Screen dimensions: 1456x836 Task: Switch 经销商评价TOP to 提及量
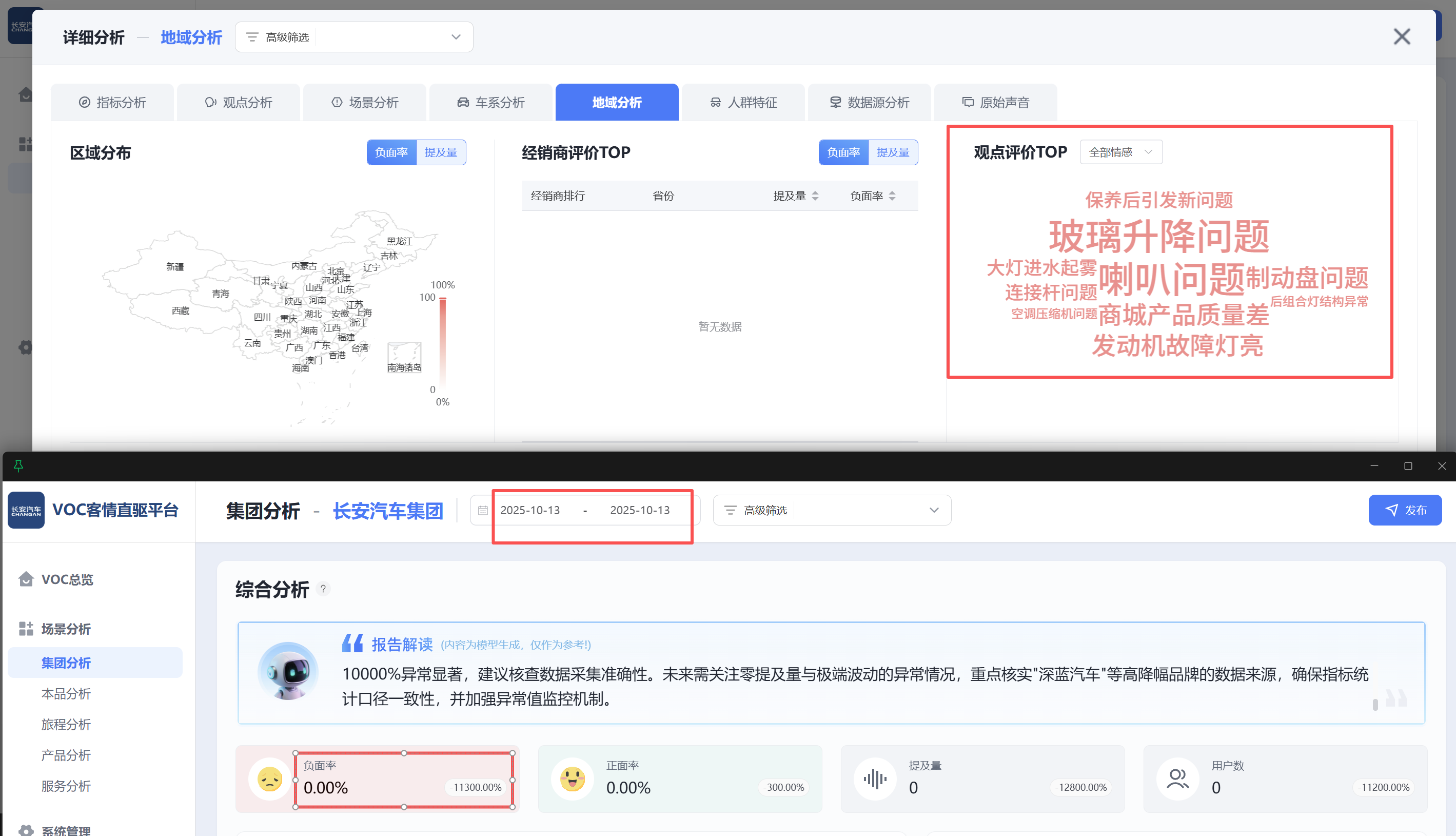892,152
